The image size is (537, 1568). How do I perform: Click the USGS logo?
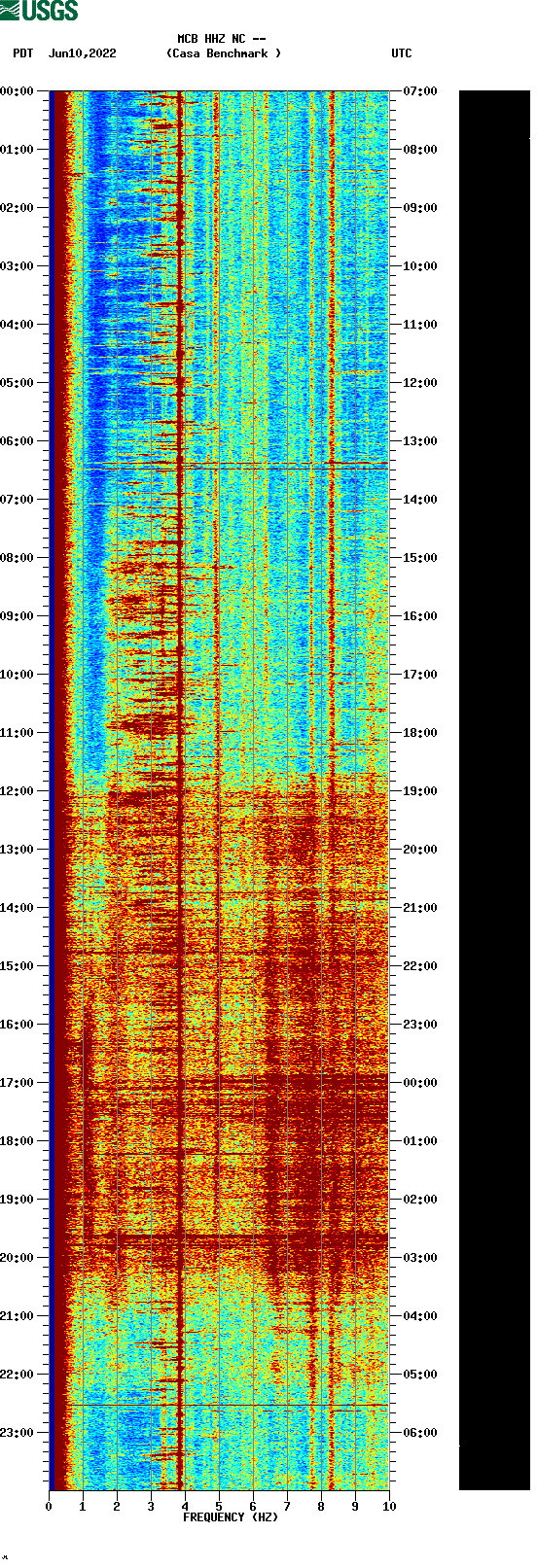pyautogui.click(x=40, y=11)
